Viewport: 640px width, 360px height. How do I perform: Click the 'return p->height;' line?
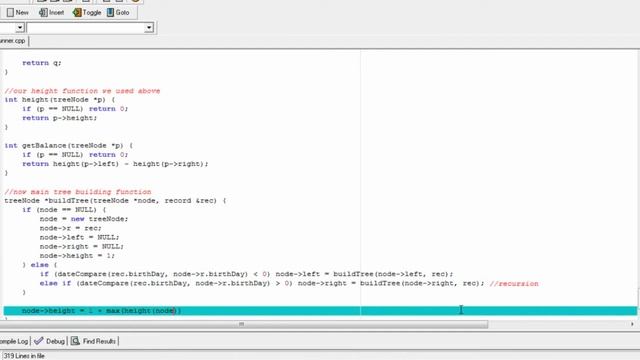click(x=60, y=118)
